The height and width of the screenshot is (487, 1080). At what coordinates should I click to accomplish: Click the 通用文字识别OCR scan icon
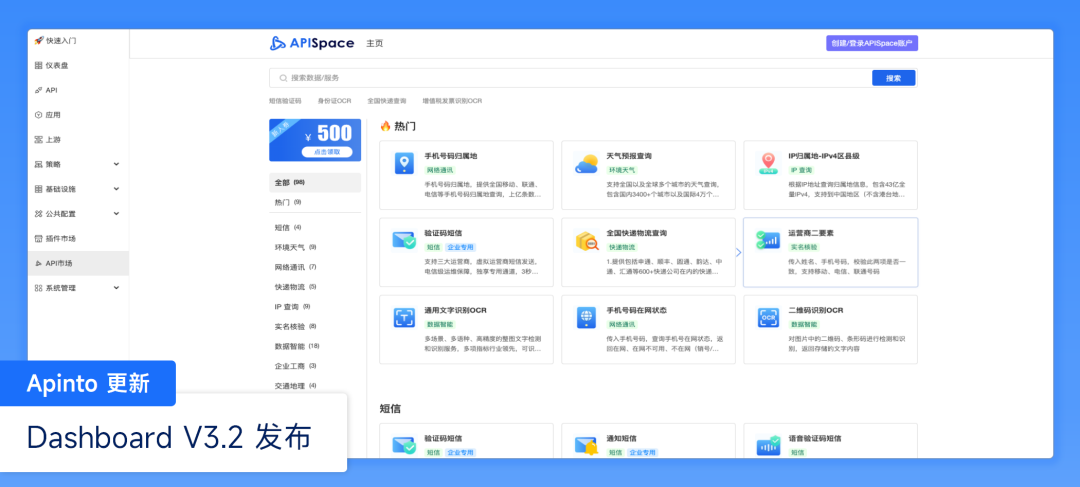pyautogui.click(x=404, y=318)
